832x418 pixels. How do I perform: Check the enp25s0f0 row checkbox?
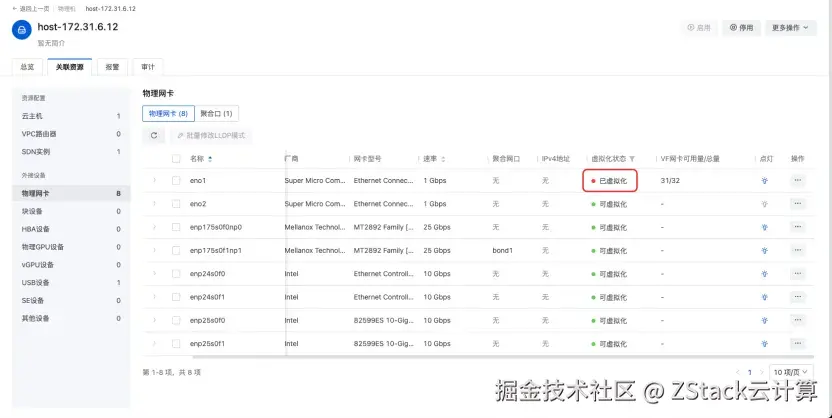(176, 321)
